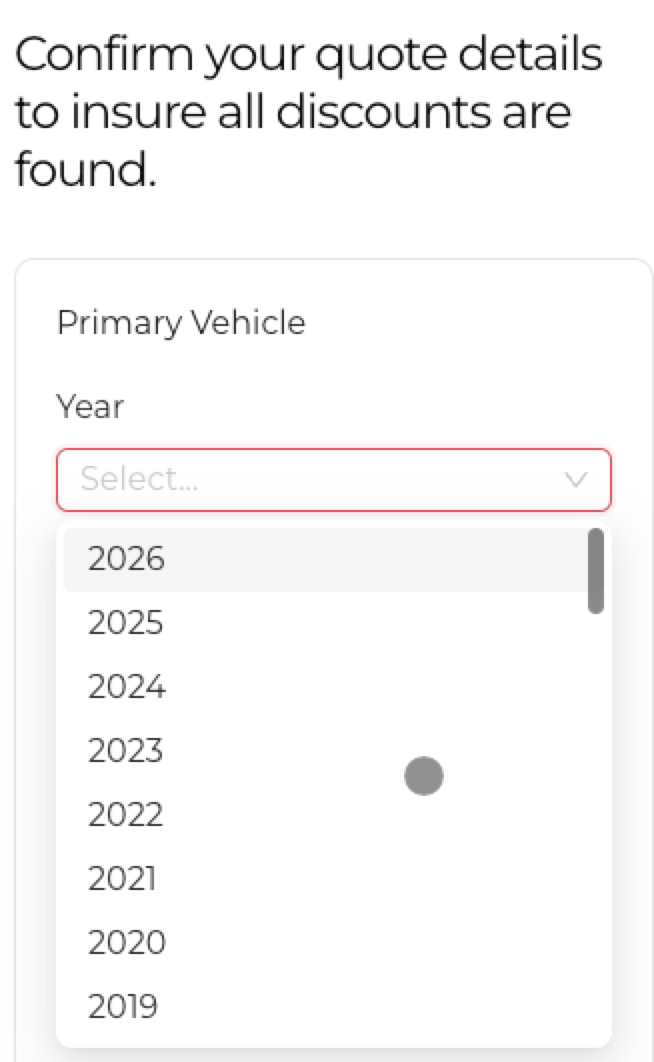Choose the 2022 option
Screen dimensions: 654x1062
tap(125, 815)
